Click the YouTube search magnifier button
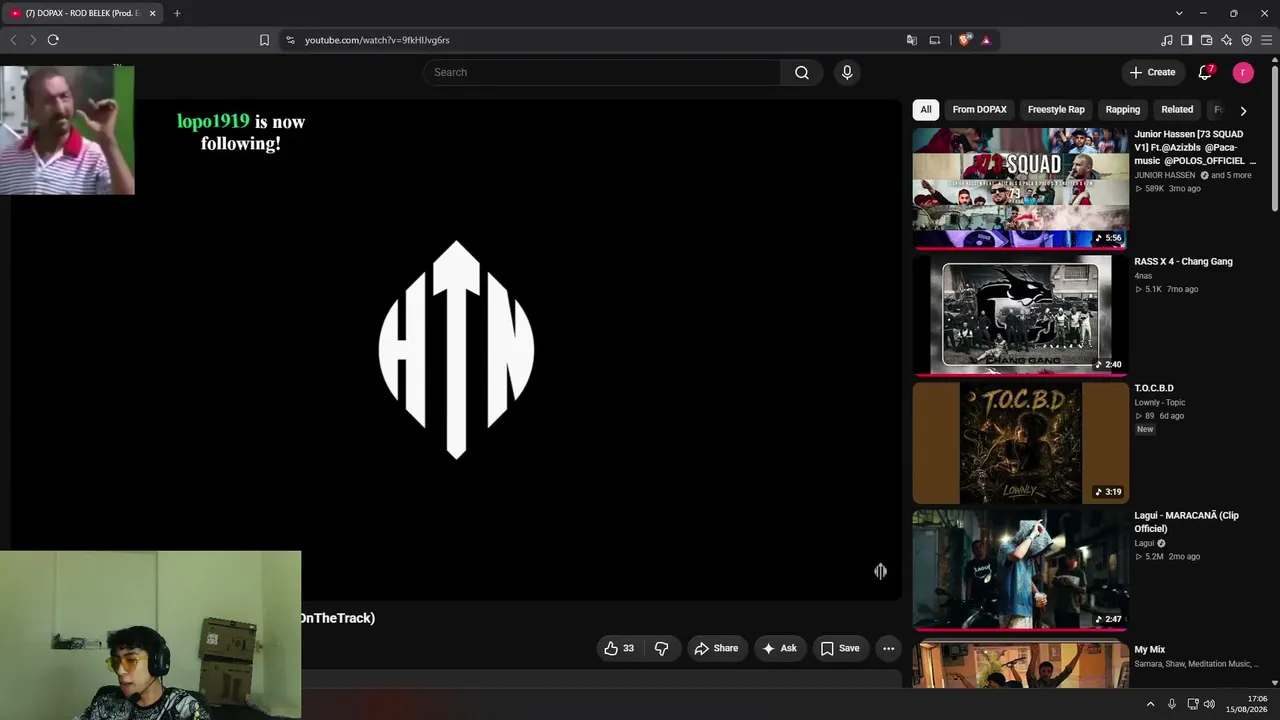Viewport: 1280px width, 720px height. 802,72
